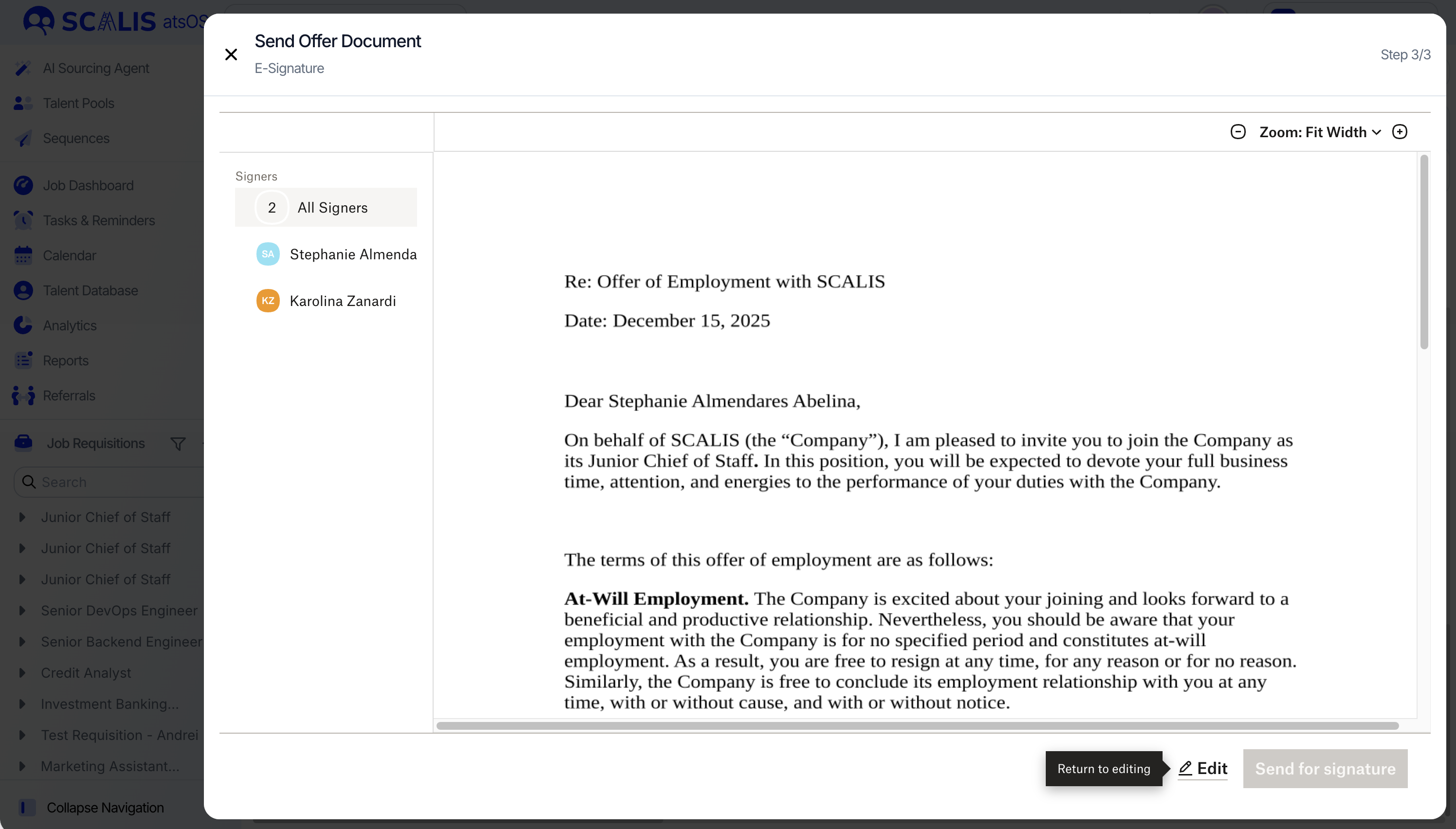The height and width of the screenshot is (829, 1456).
Task: Click the Edit pencil button
Action: point(1202,769)
